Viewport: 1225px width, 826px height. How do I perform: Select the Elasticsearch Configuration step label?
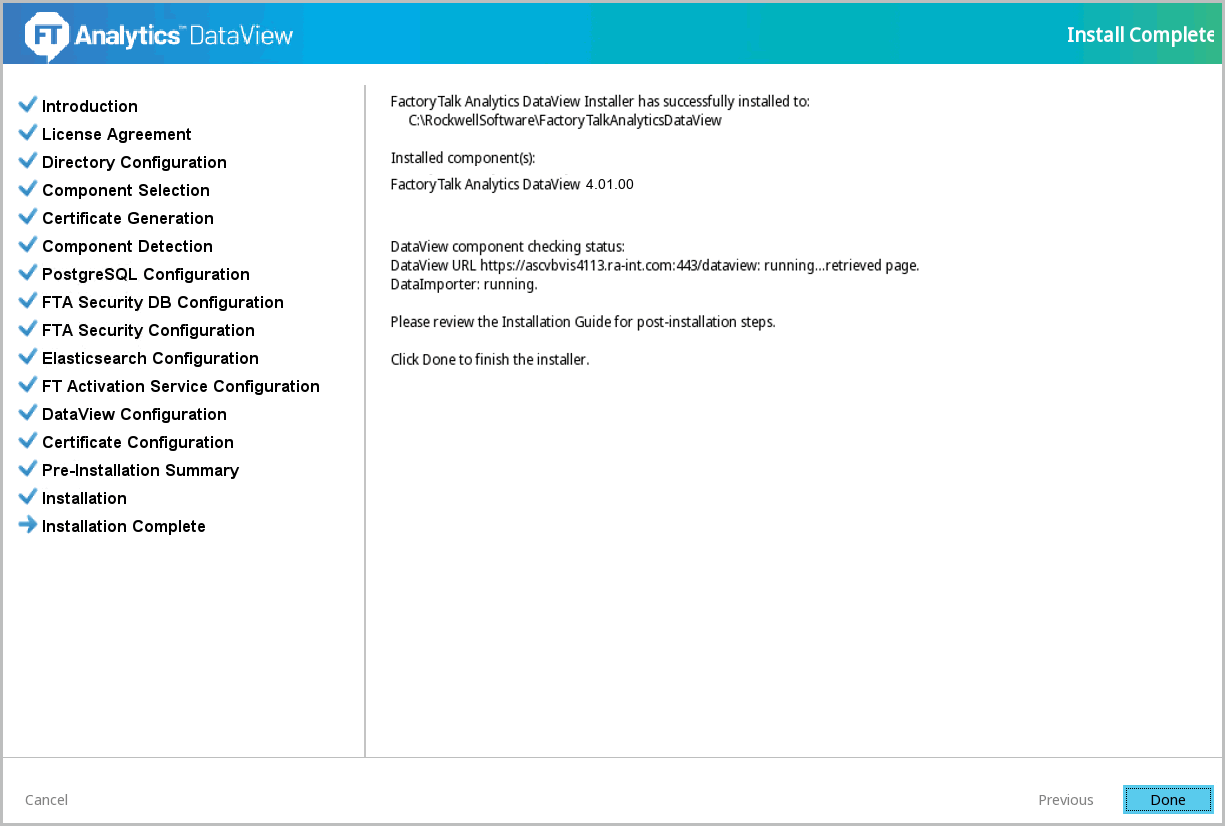pyautogui.click(x=150, y=358)
